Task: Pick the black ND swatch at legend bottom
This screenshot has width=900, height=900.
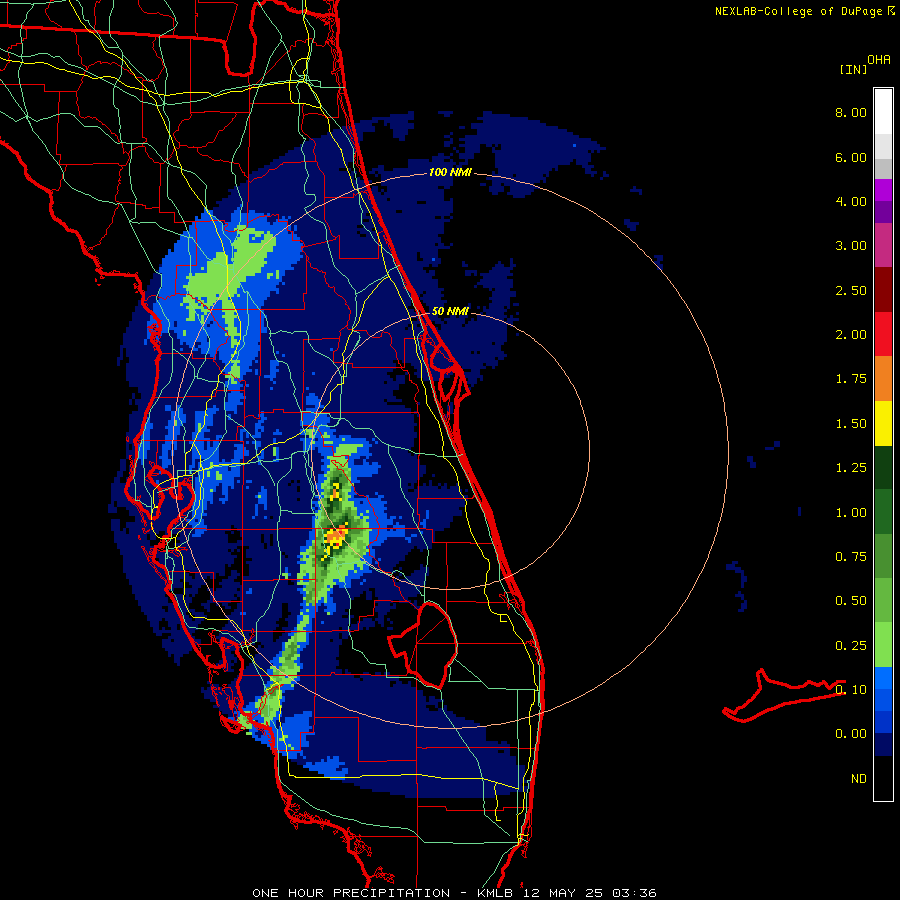Action: coord(883,778)
